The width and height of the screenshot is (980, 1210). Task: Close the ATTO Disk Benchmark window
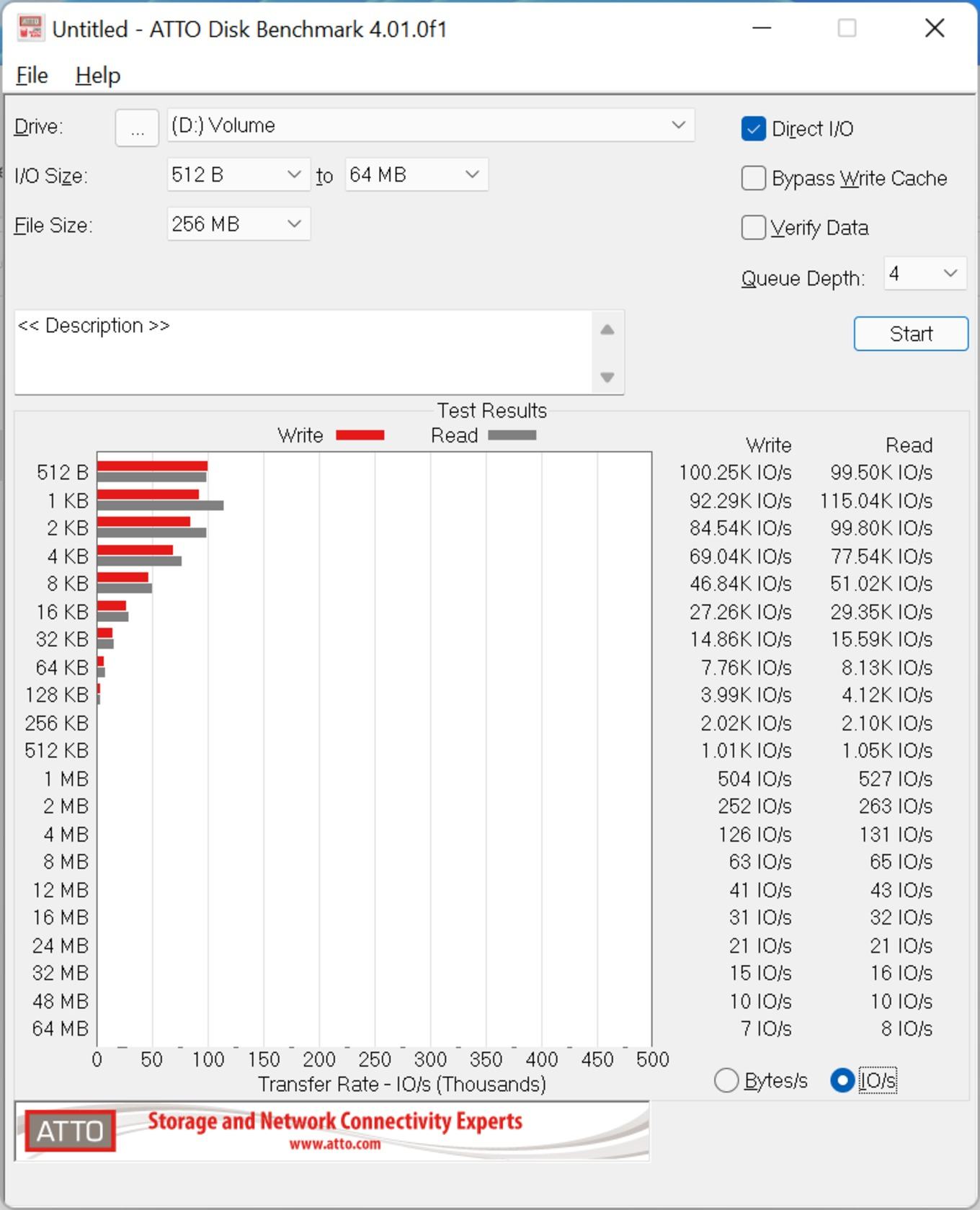tap(935, 29)
